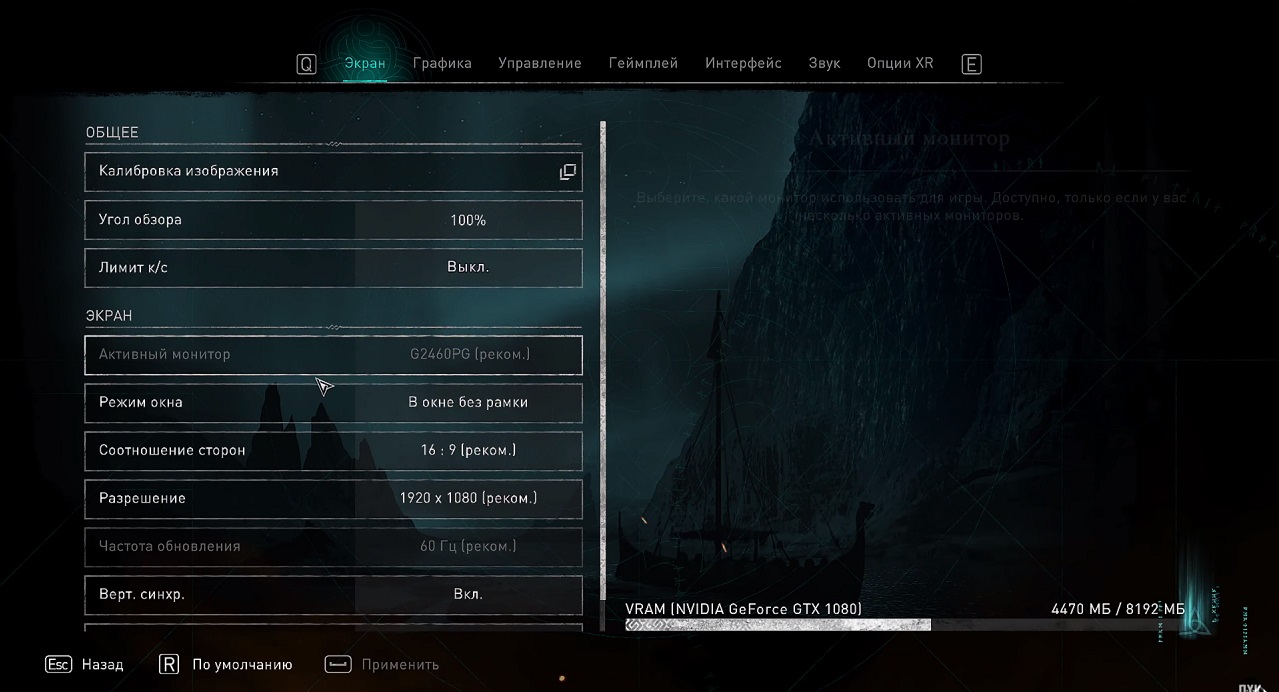Screen dimensions: 1279x692
Task: Click По умолчанию to reset settings
Action: point(242,665)
